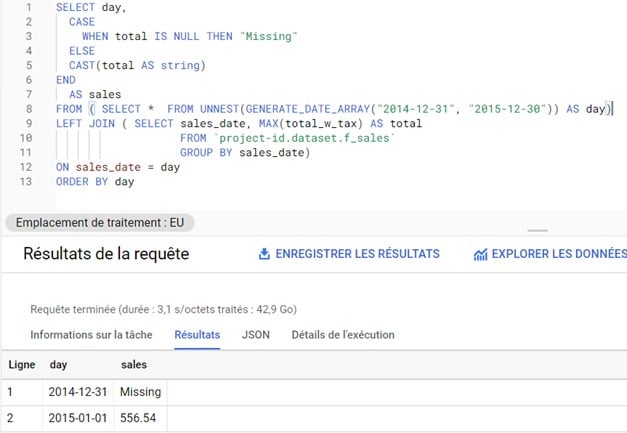Select the 556.54 sales cell
627x433 pixels.
coord(138,418)
